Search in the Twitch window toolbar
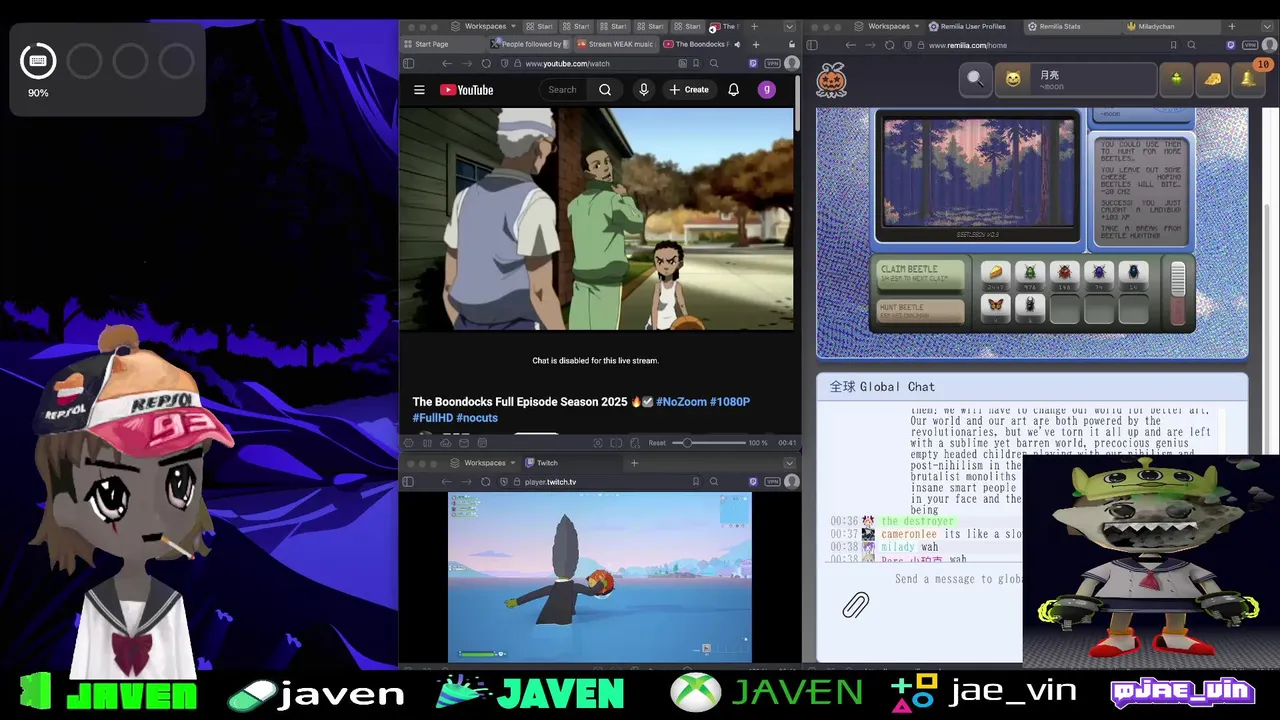Screen dimensions: 1280x720 pyautogui.click(x=714, y=482)
